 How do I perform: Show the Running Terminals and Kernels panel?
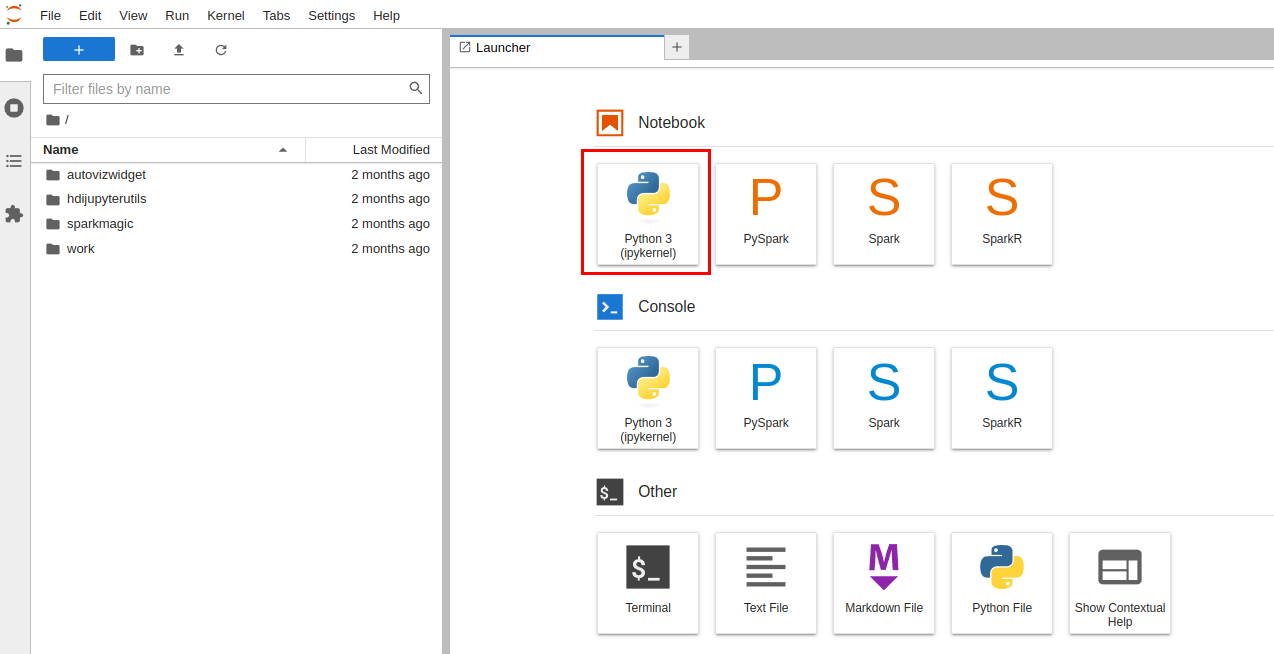(x=14, y=108)
